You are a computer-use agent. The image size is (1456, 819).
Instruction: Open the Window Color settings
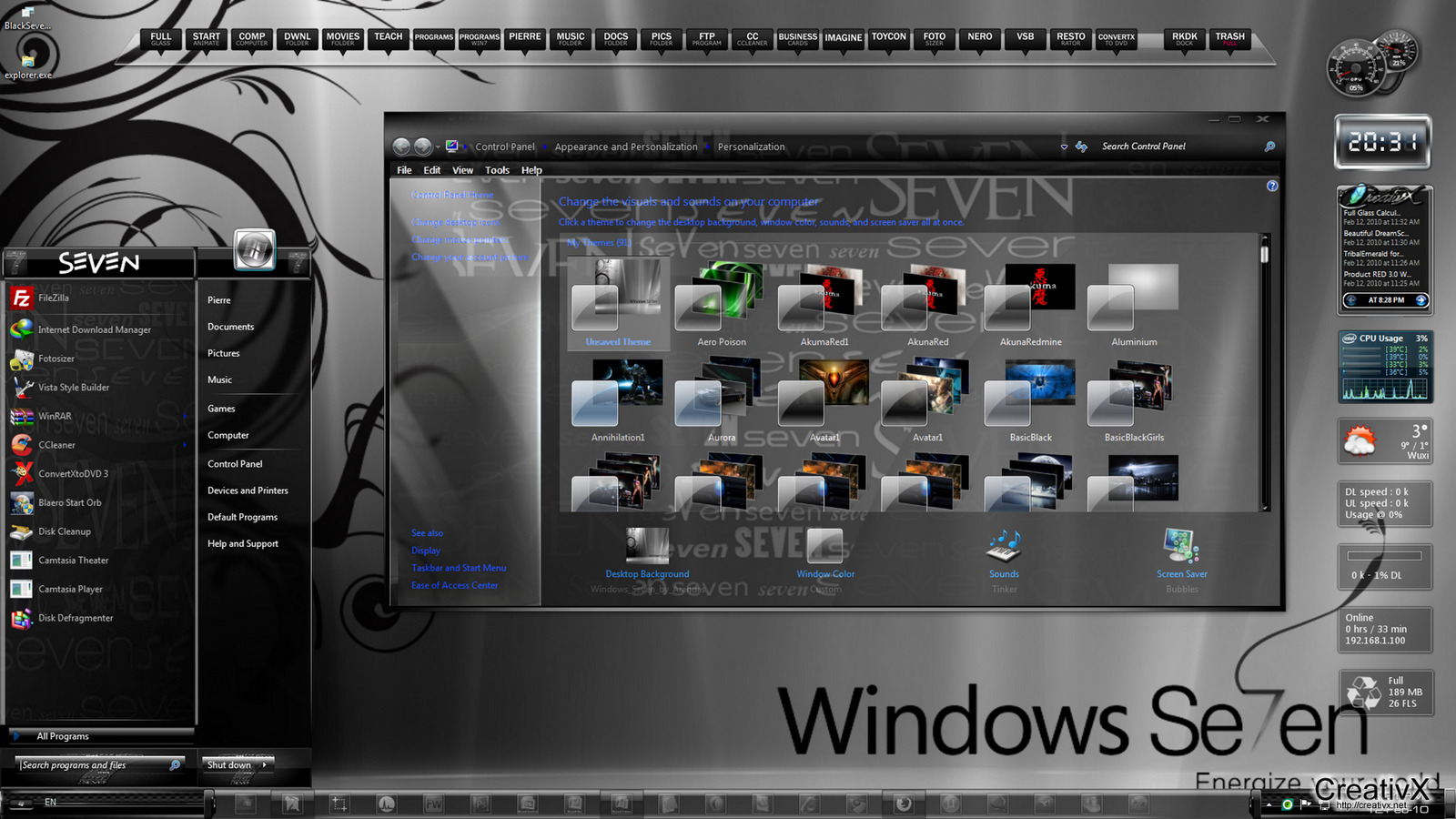825,555
